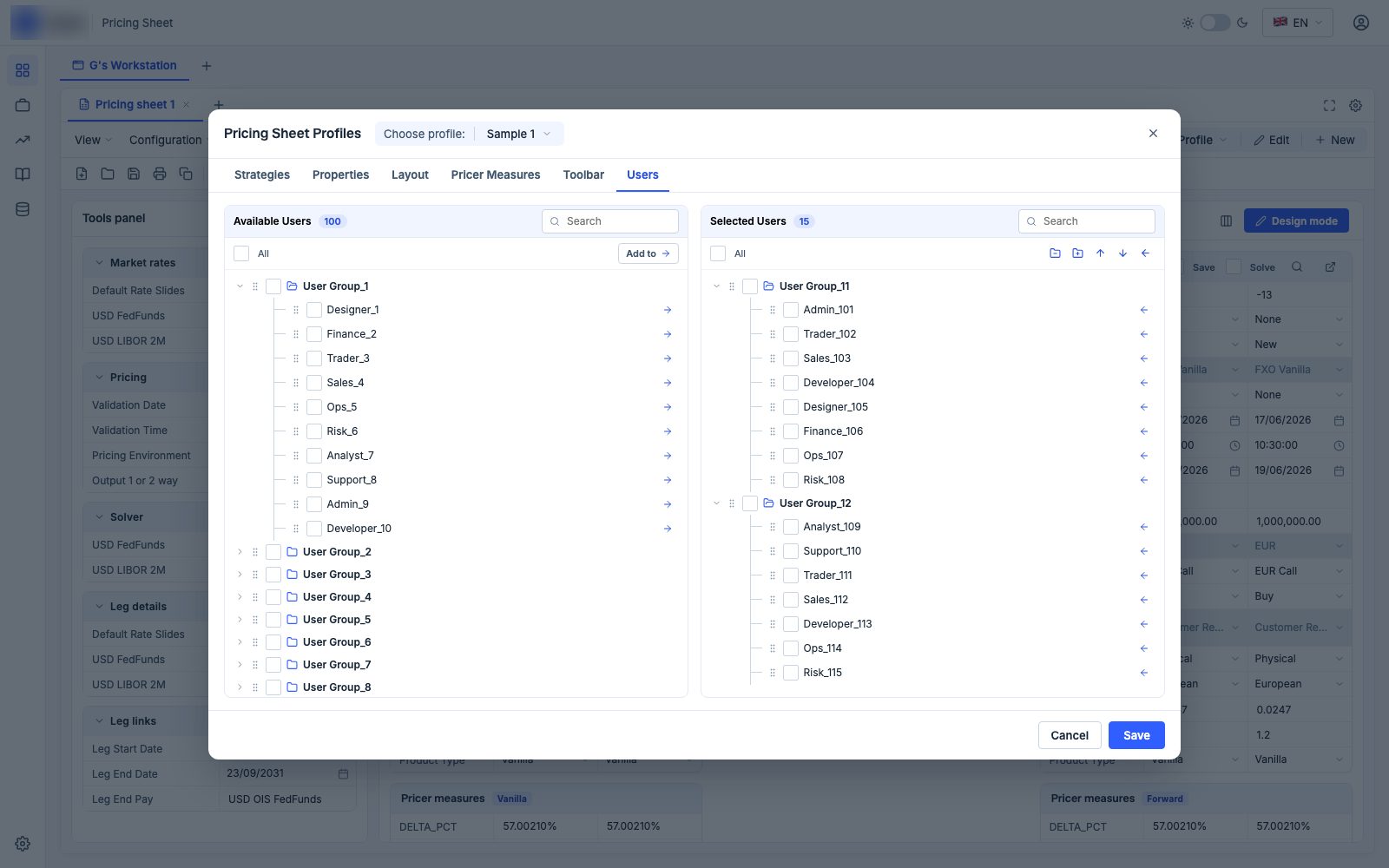The image size is (1389, 868).
Task: Click the remove arrow next to Analyst_109
Action: point(1144,527)
